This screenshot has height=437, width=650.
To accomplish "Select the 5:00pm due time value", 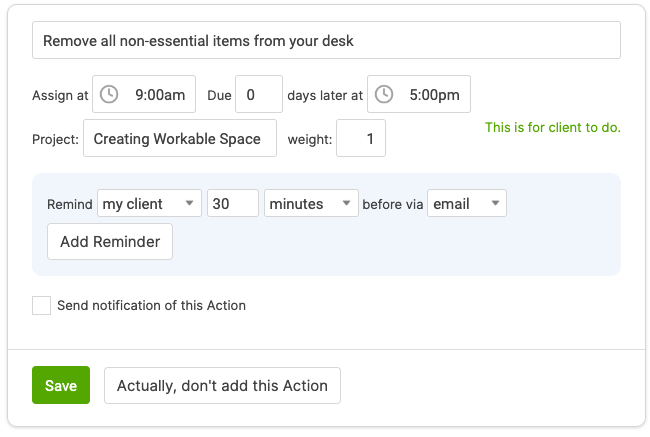I will click(x=434, y=95).
